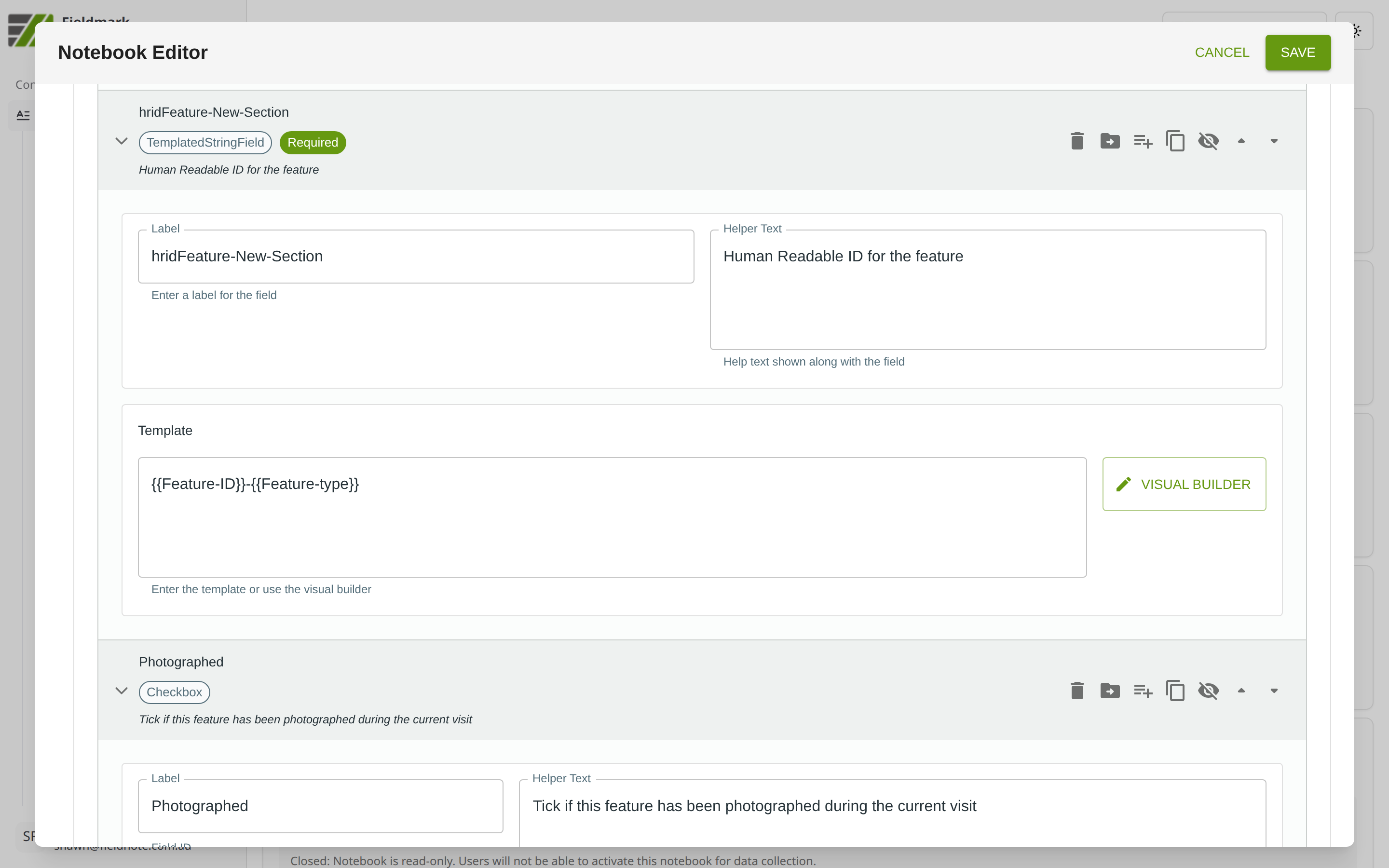
Task: Move Photographed field to another section
Action: point(1109,691)
